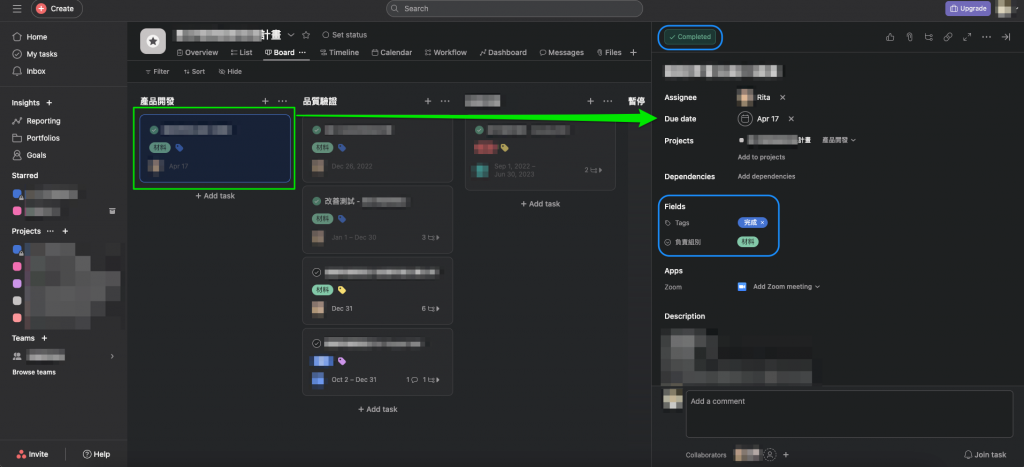The image size is (1024, 467).
Task: Open the Hide option
Action: 230,71
